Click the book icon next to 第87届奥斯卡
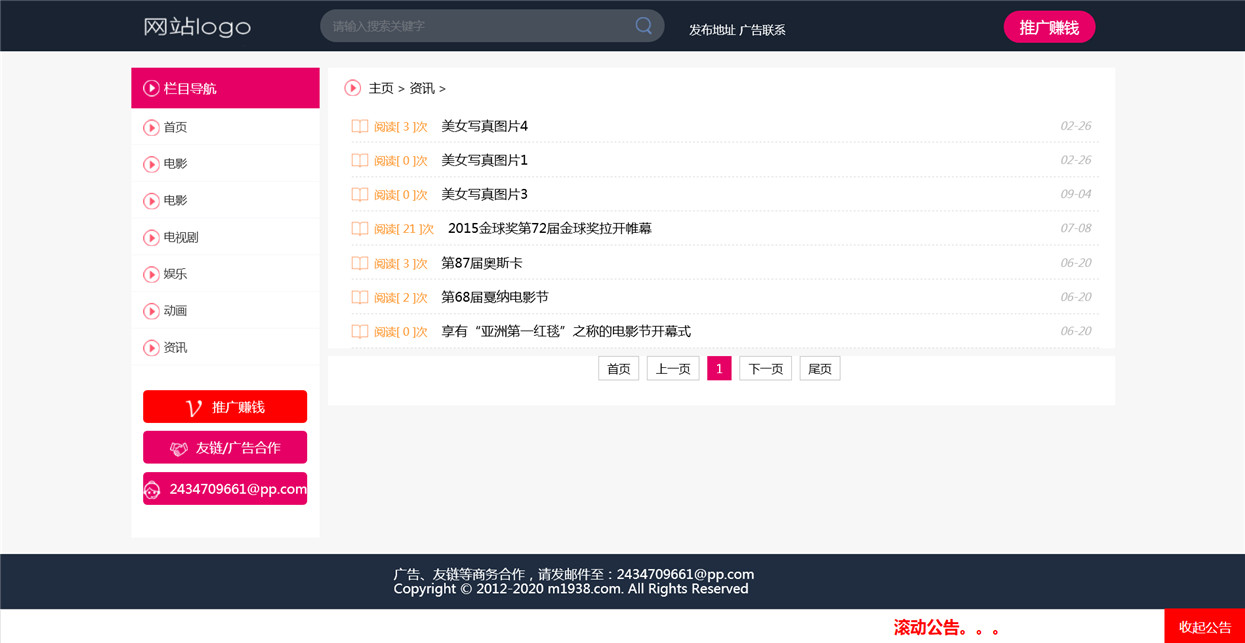The height and width of the screenshot is (643, 1245). 360,263
